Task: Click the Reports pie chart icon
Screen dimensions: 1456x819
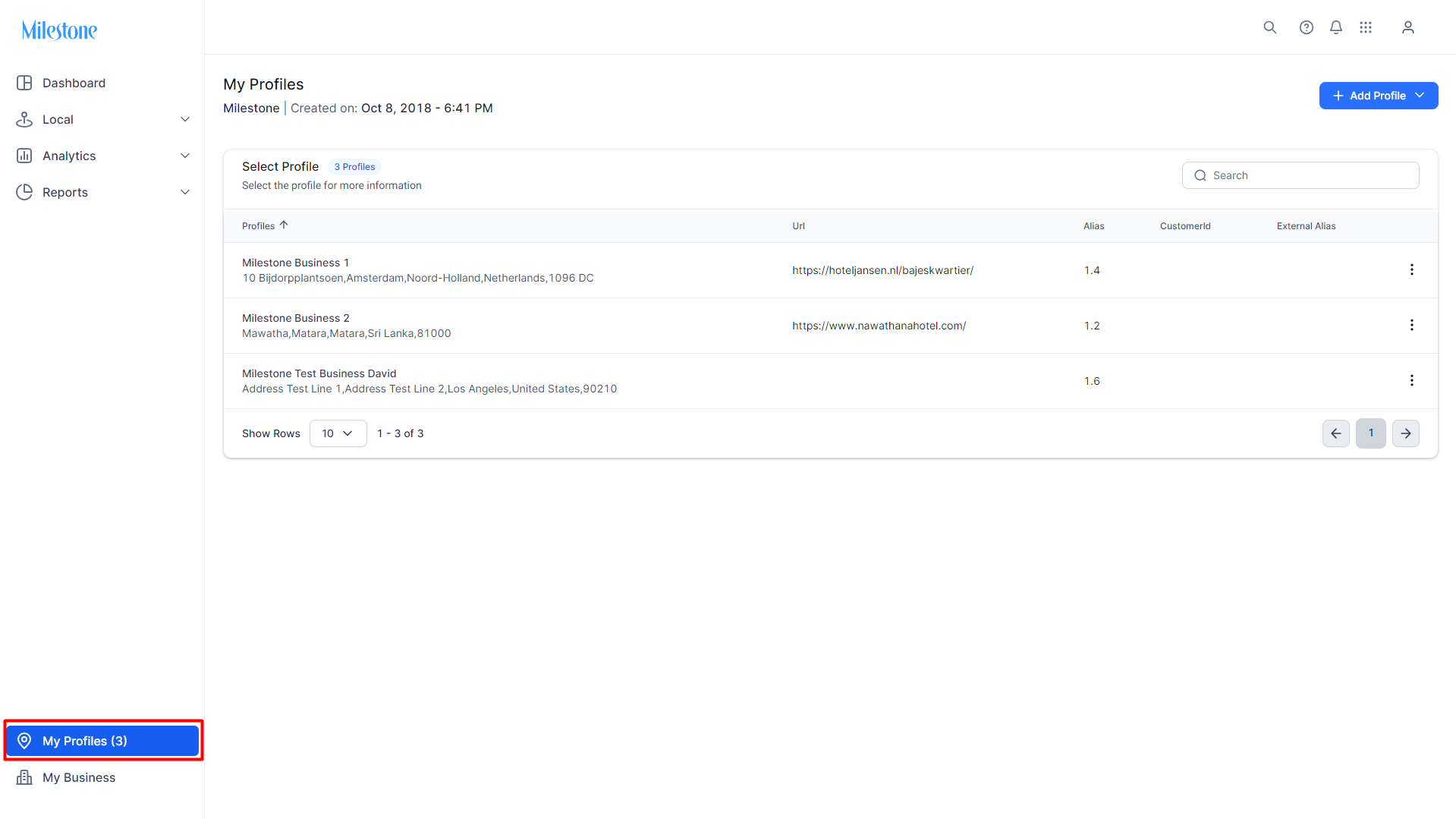Action: (x=24, y=192)
